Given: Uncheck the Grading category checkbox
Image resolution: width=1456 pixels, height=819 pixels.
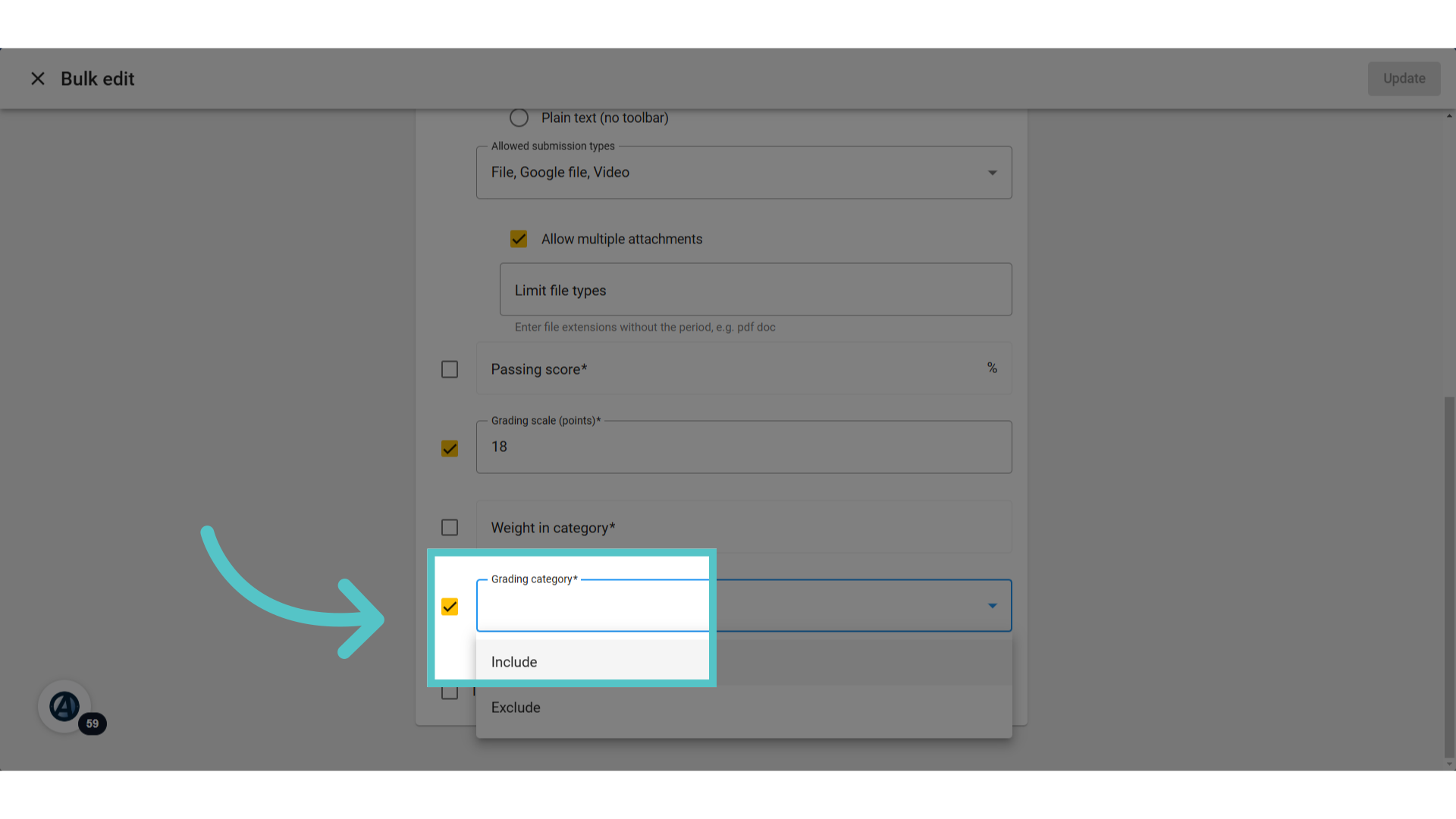Looking at the screenshot, I should click(450, 607).
